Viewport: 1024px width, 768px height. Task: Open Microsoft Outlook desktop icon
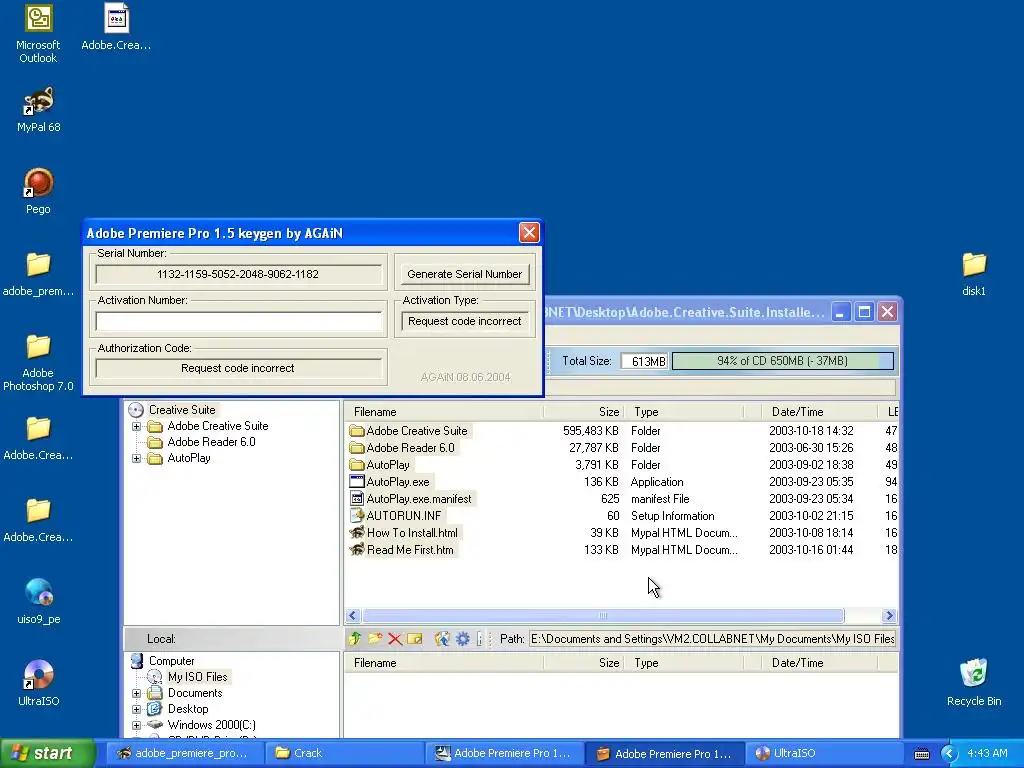point(38,34)
